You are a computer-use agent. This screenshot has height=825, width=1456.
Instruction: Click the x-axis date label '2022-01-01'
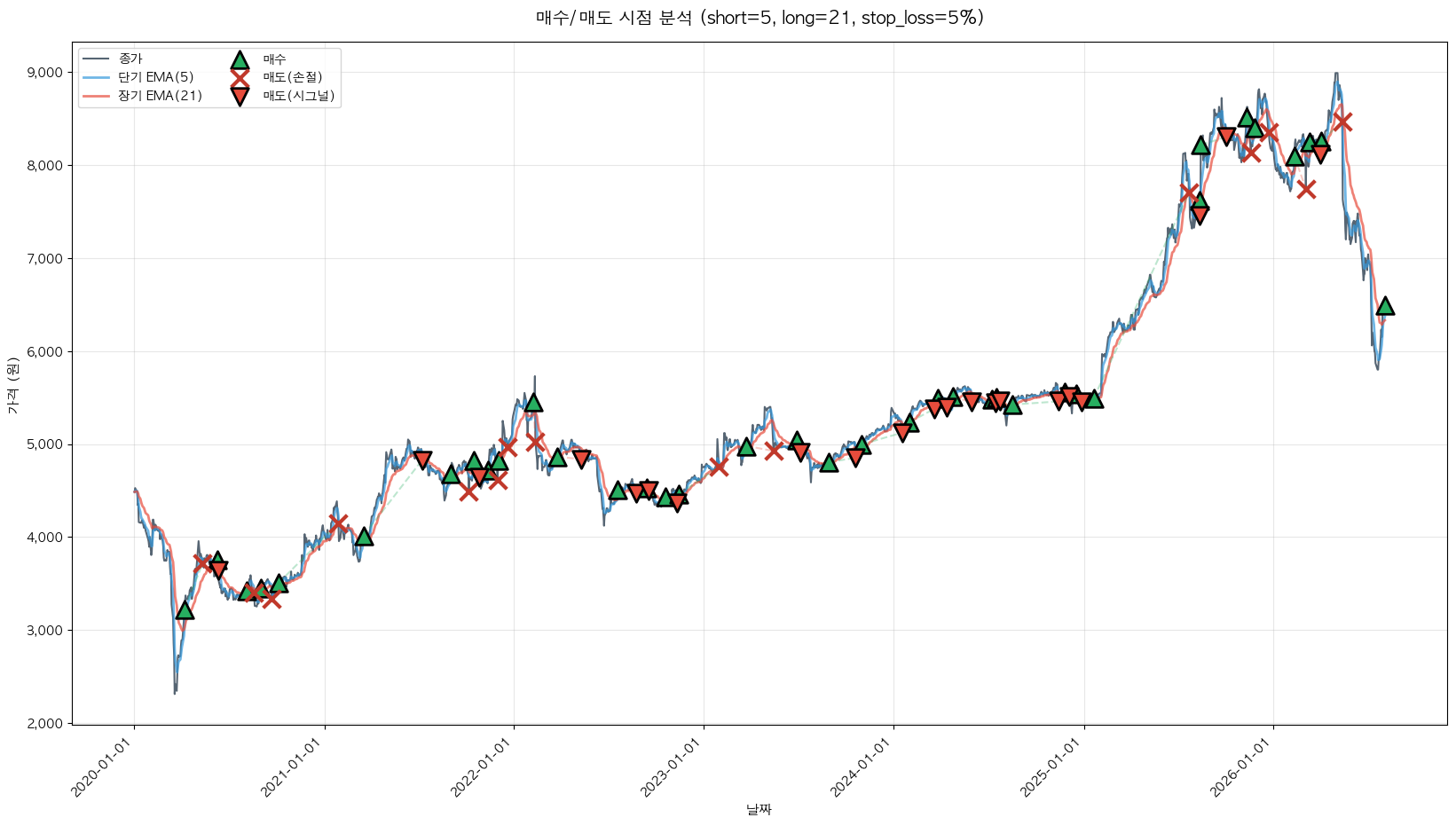tap(483, 766)
